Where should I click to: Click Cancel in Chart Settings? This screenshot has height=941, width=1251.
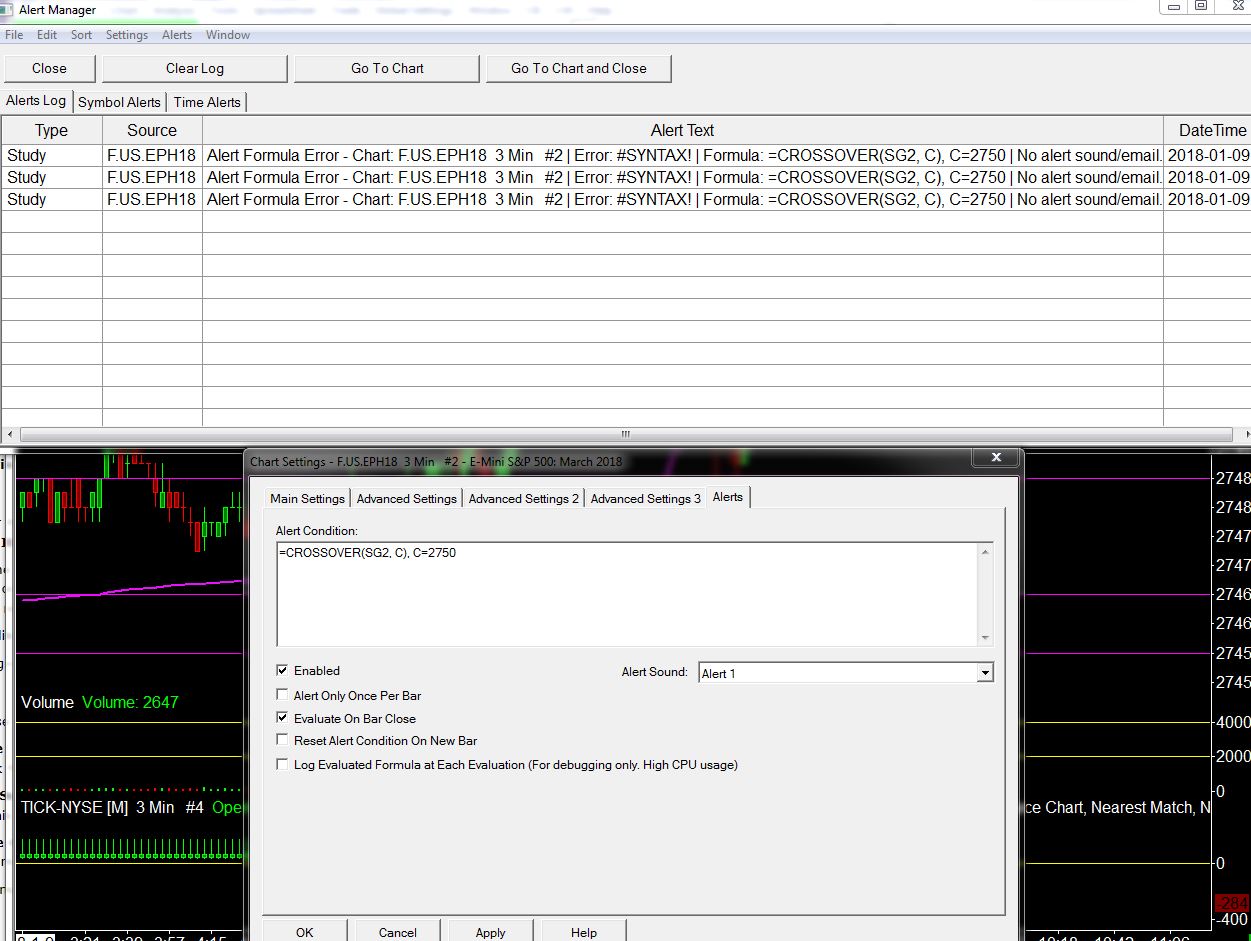pos(397,931)
